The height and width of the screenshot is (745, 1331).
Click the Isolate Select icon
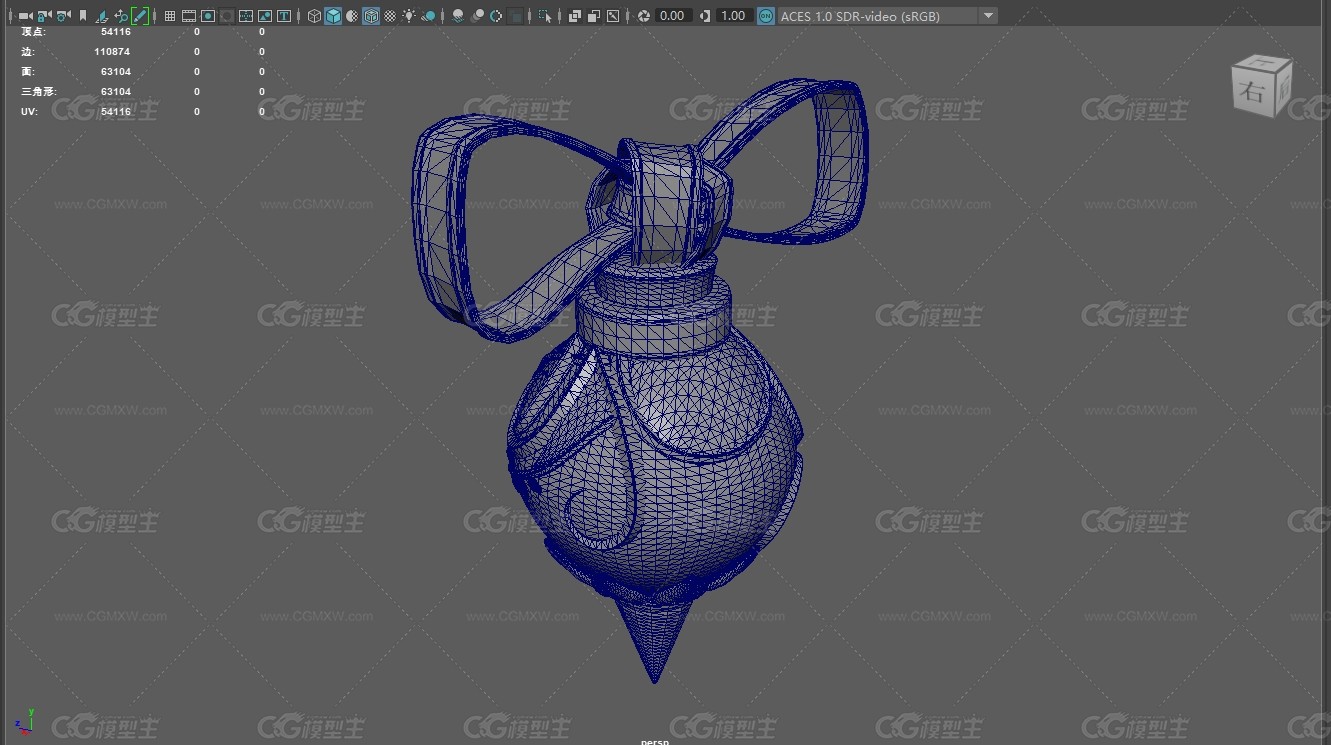pos(545,16)
